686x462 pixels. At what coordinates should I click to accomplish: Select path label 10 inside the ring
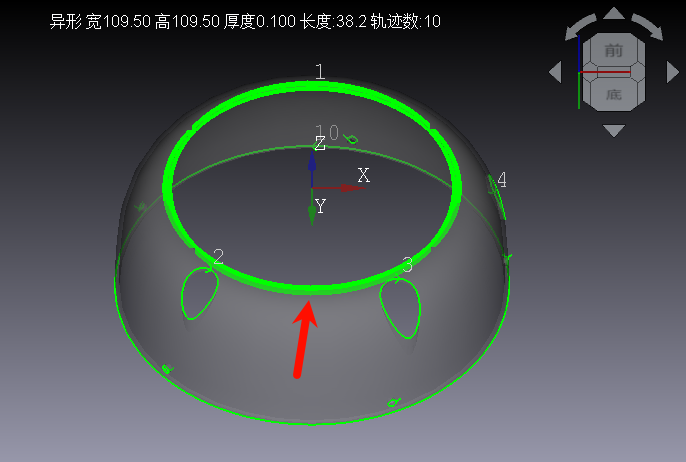tap(328, 133)
